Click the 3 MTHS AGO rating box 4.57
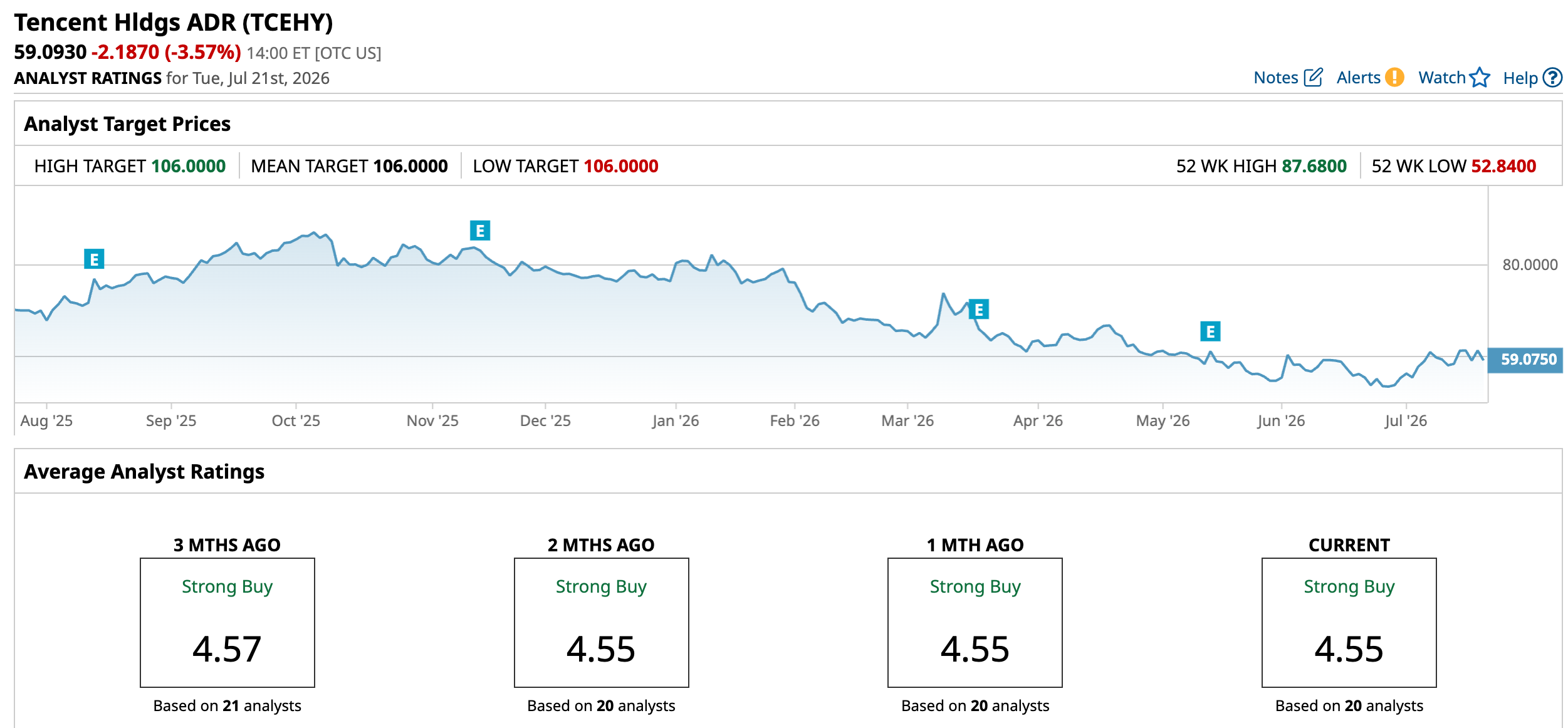1568x728 pixels. pos(227,623)
